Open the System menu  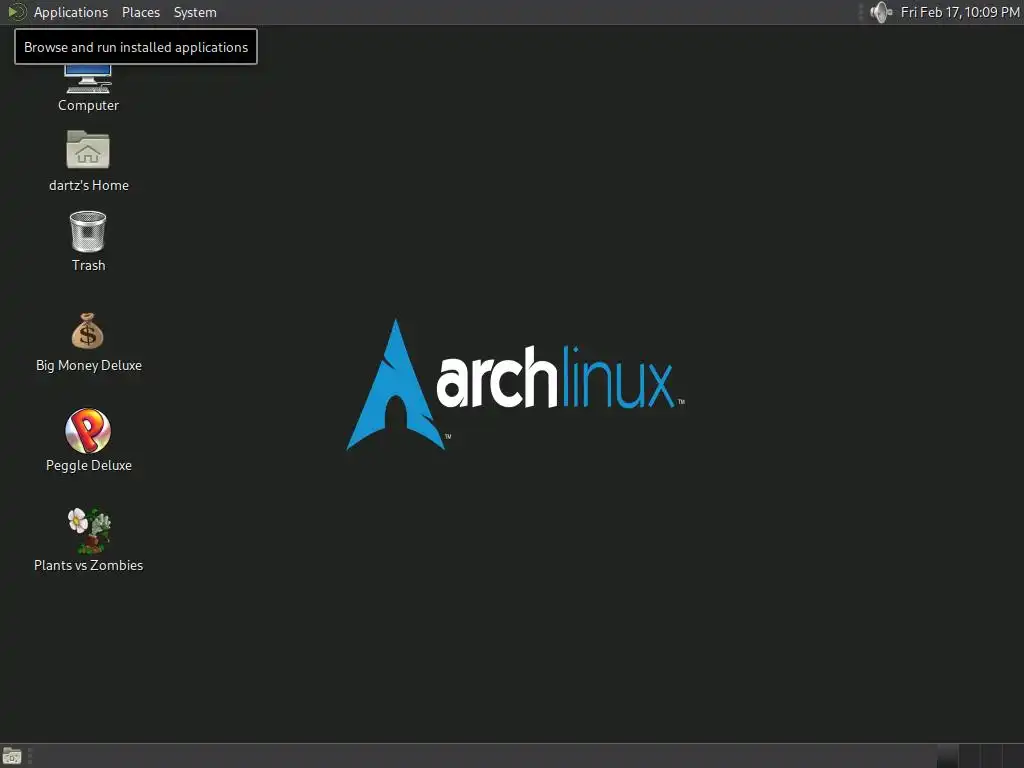click(x=195, y=12)
